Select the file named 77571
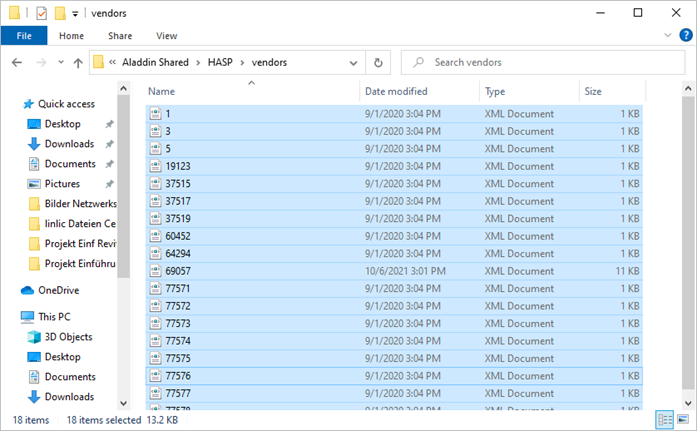This screenshot has height=431, width=697. 394,289
